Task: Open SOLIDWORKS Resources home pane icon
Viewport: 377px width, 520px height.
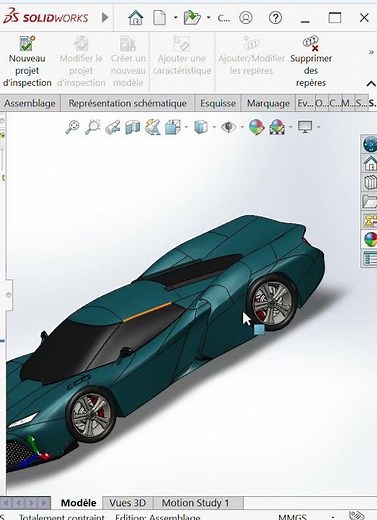Action: 370,164
